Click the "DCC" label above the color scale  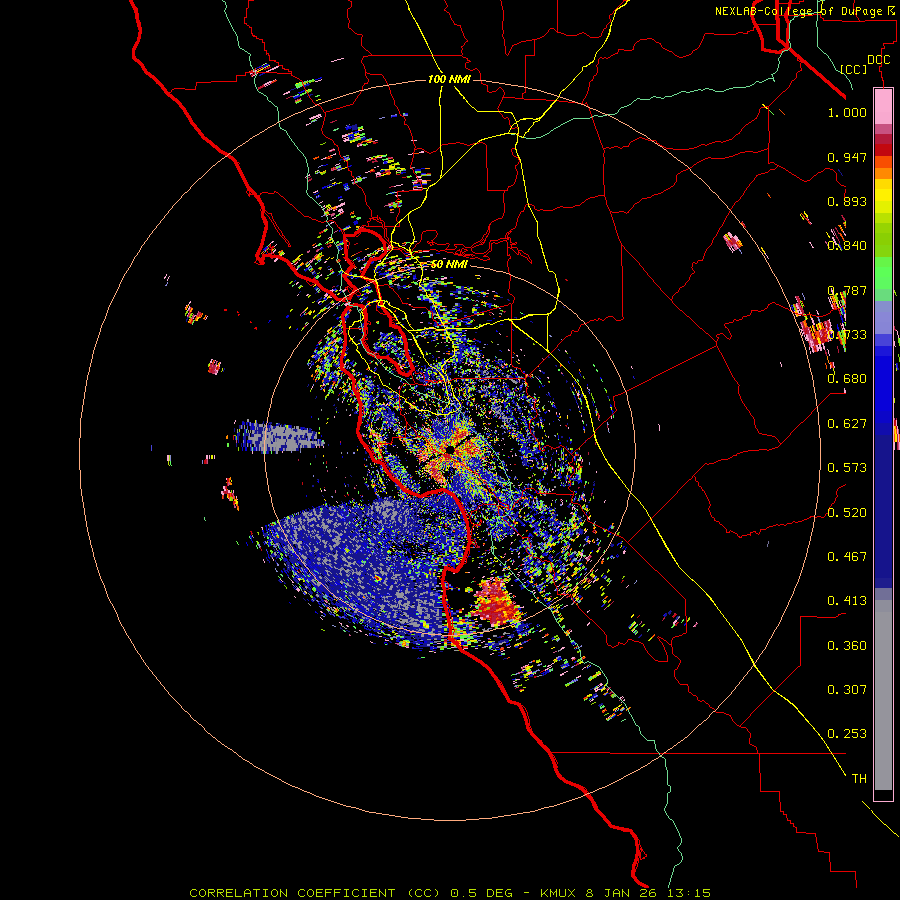pos(878,60)
